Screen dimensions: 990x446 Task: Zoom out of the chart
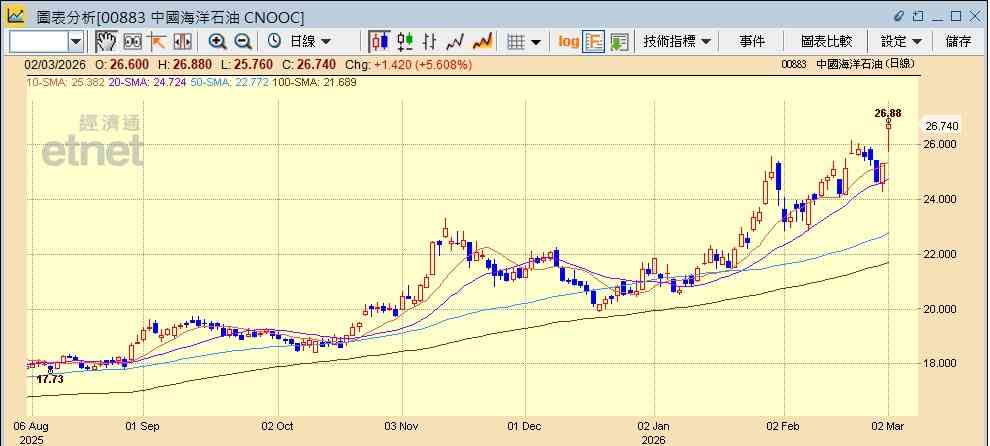click(243, 42)
